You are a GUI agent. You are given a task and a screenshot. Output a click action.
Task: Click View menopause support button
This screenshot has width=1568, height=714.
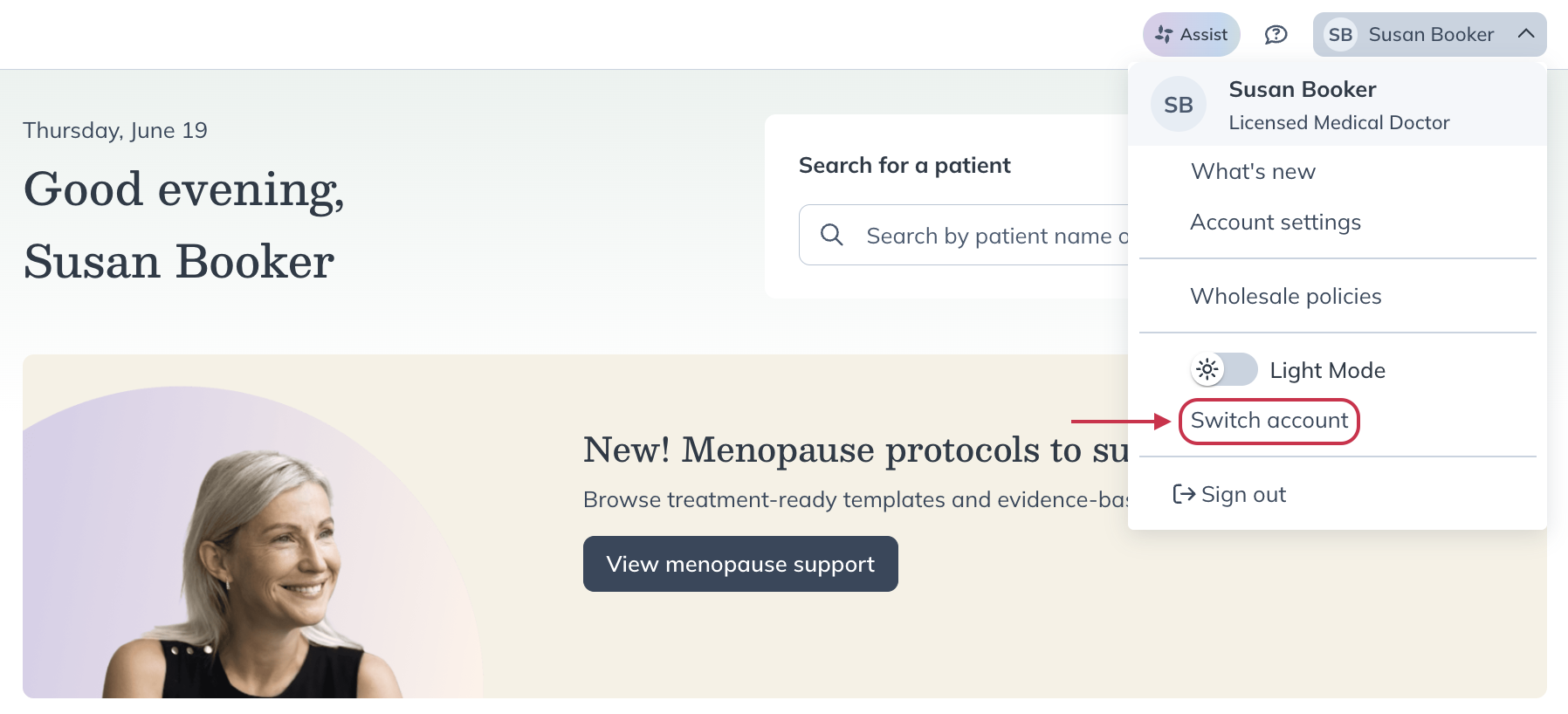pyautogui.click(x=740, y=564)
